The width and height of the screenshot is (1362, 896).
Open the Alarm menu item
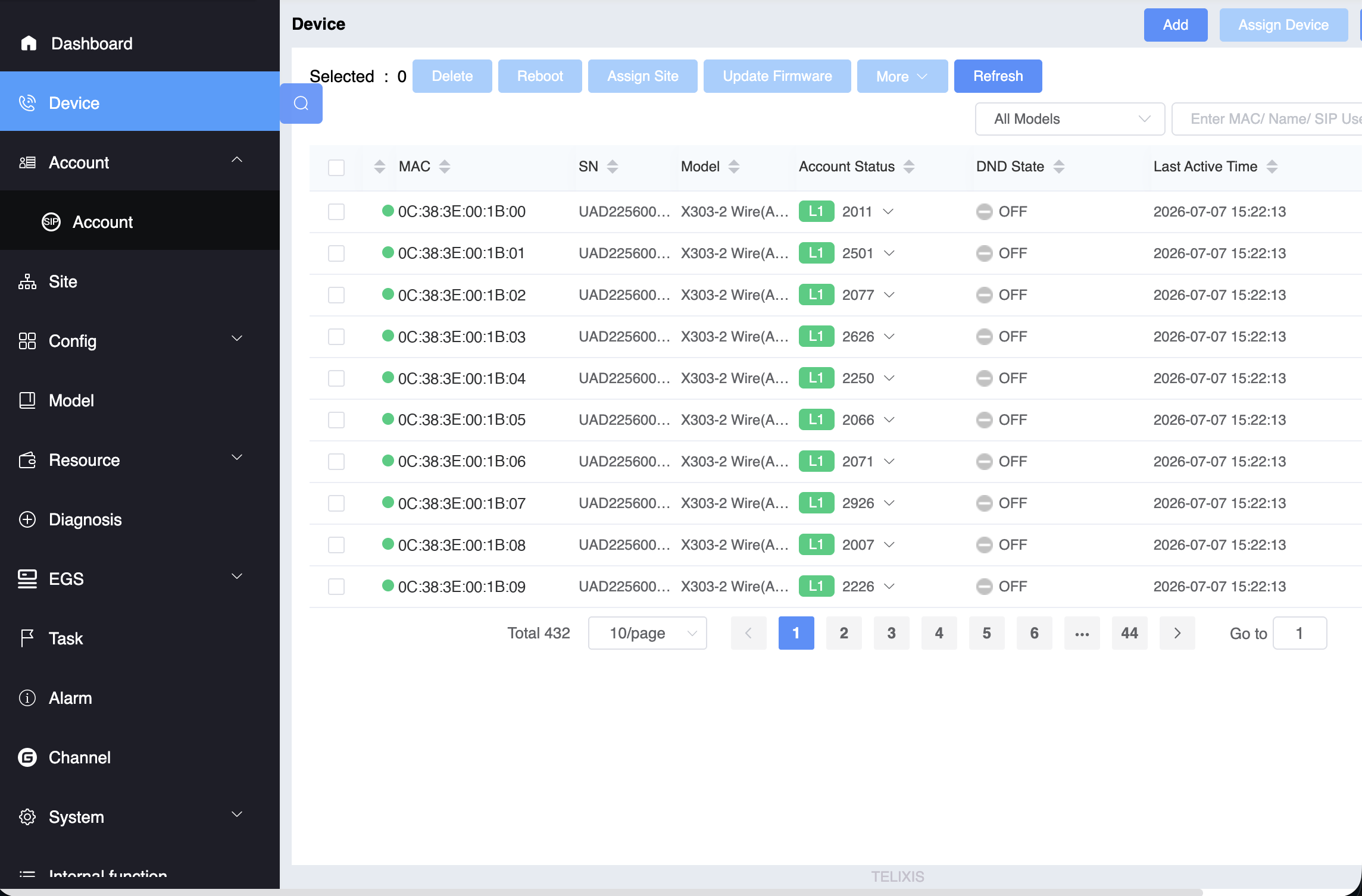tap(140, 698)
